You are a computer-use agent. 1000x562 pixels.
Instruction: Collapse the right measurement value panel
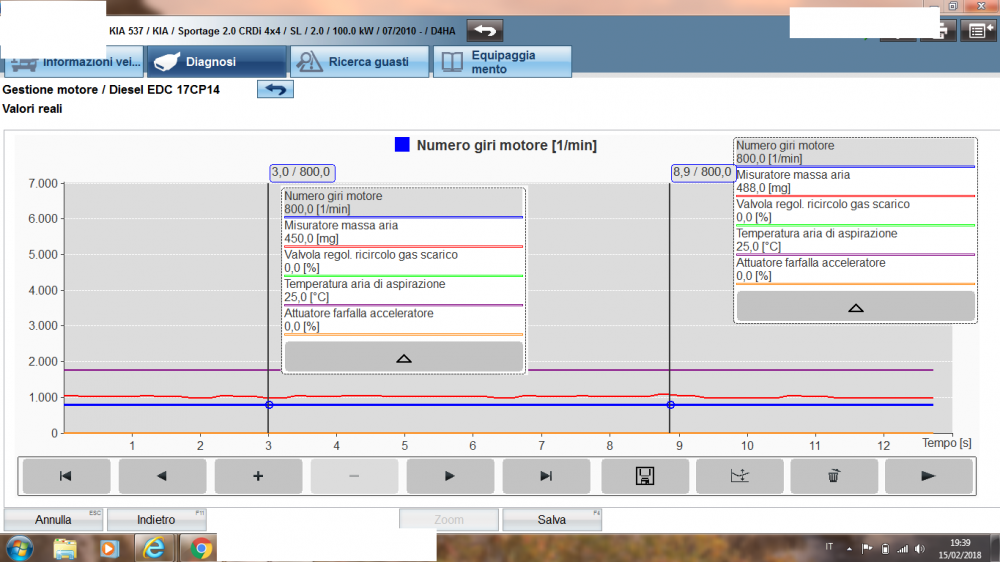(x=855, y=307)
